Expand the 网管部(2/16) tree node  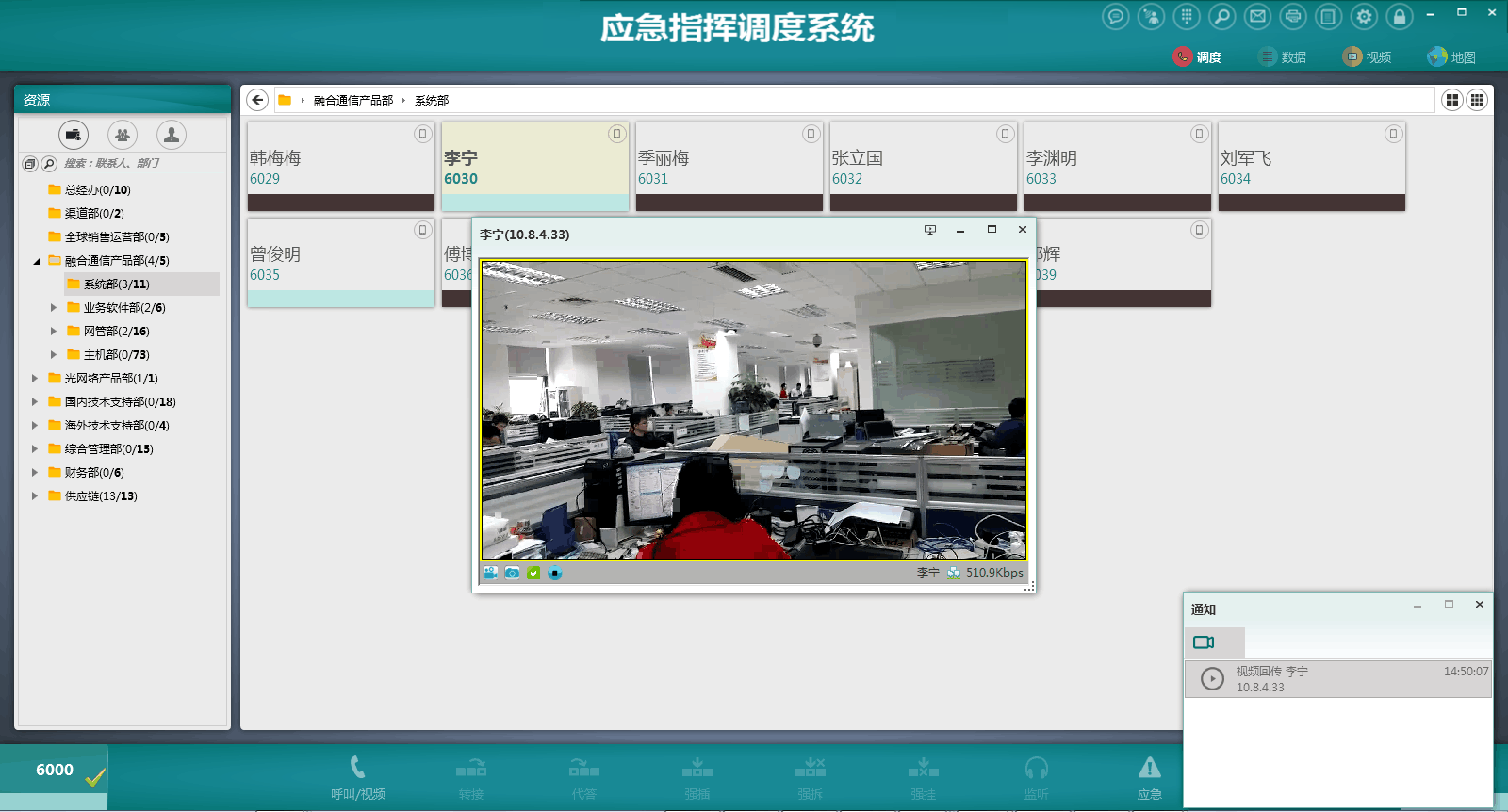coord(54,332)
